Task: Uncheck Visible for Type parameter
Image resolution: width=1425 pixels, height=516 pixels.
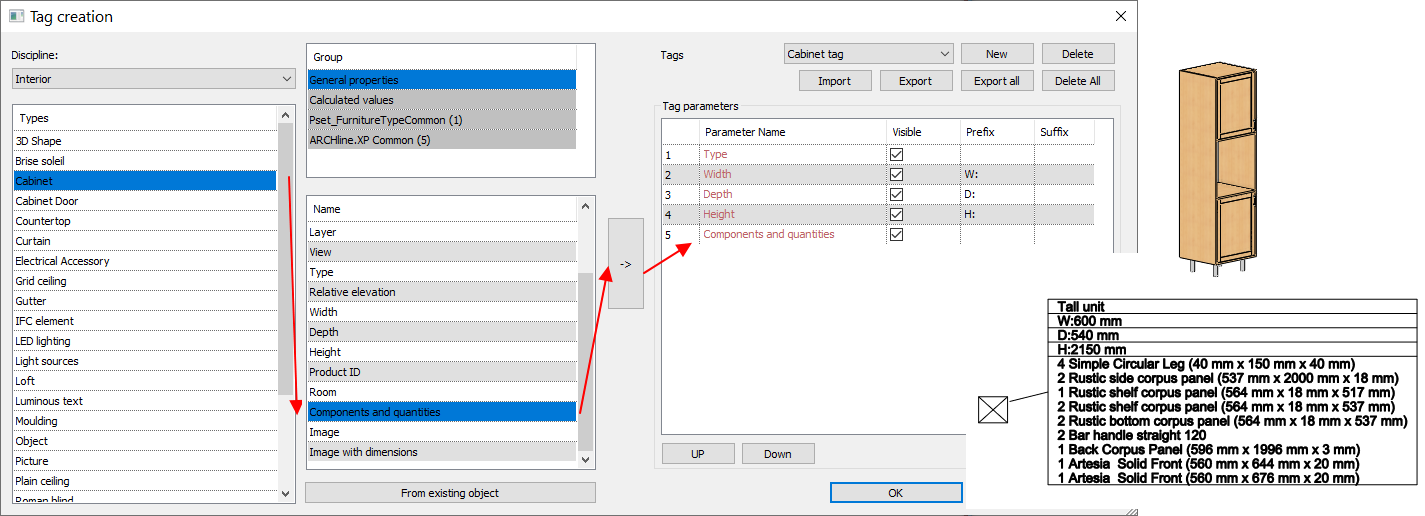Action: coord(896,154)
